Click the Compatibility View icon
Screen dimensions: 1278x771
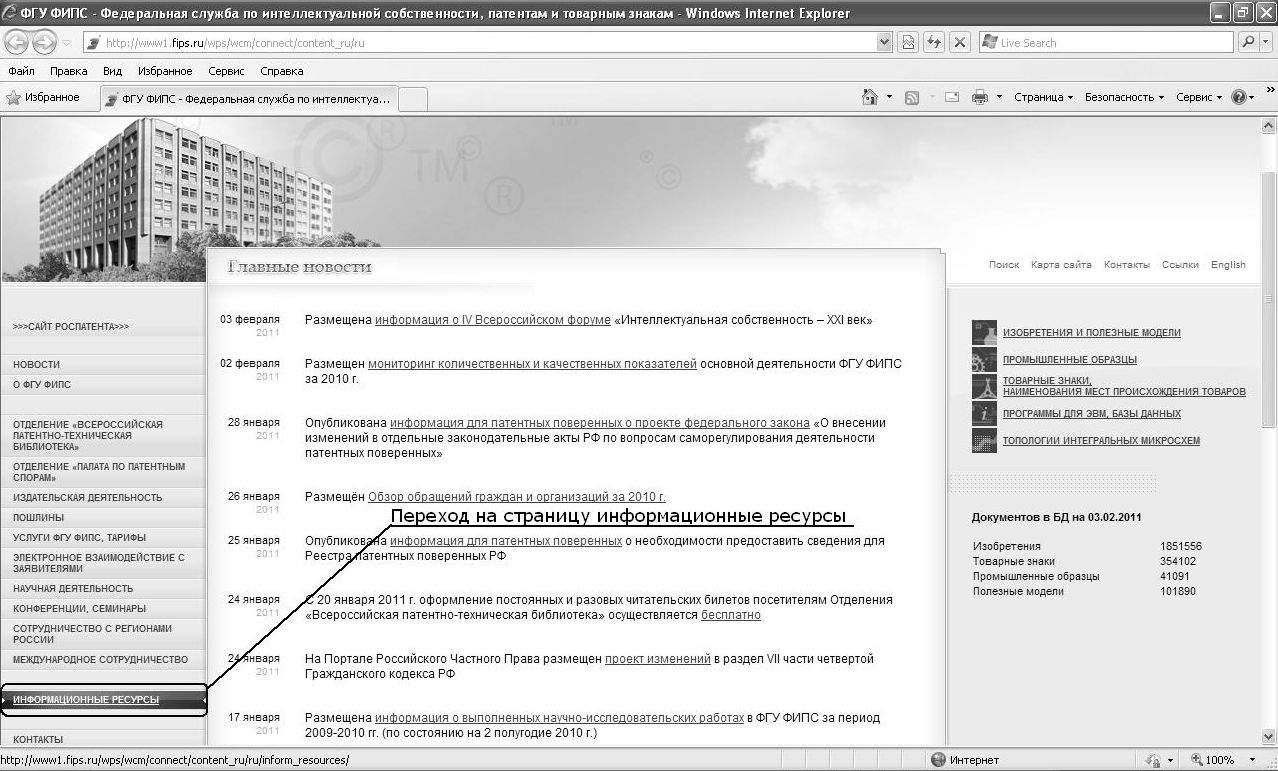point(908,43)
